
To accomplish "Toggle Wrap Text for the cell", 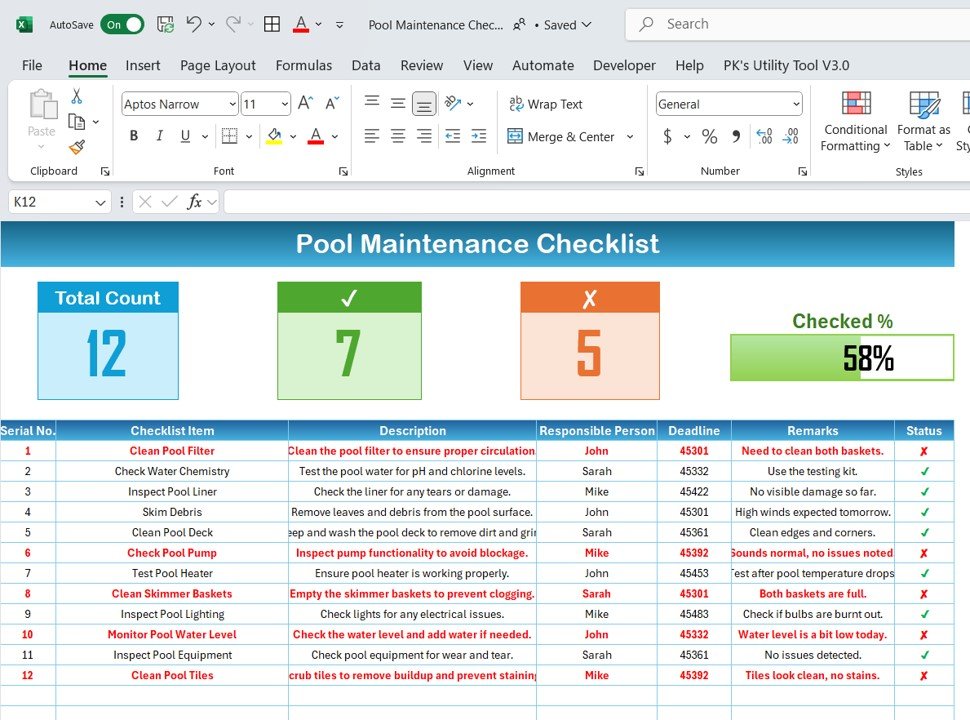I will [x=546, y=104].
